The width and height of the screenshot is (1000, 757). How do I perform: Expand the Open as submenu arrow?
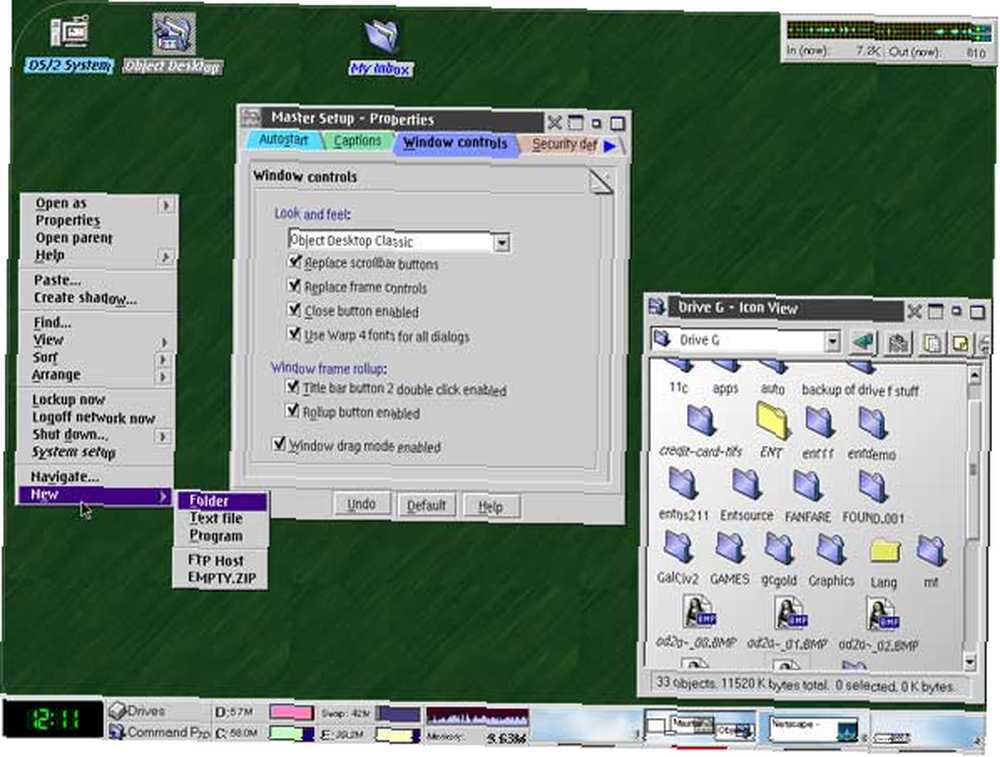pyautogui.click(x=166, y=205)
